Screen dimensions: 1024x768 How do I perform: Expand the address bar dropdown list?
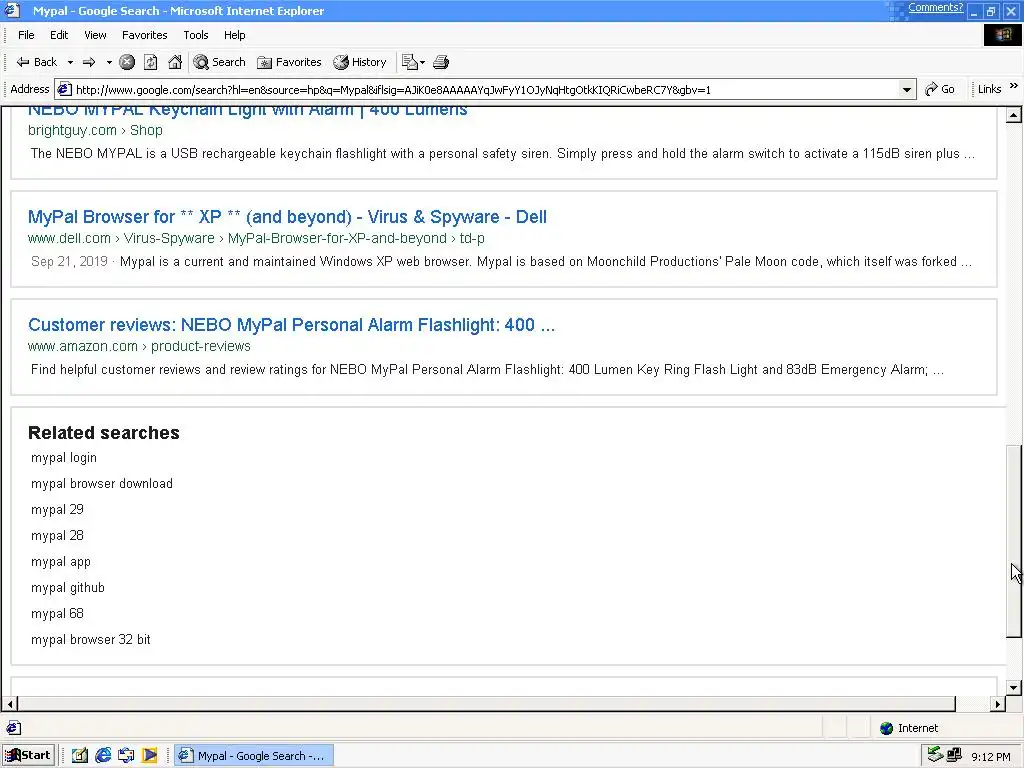pos(906,89)
